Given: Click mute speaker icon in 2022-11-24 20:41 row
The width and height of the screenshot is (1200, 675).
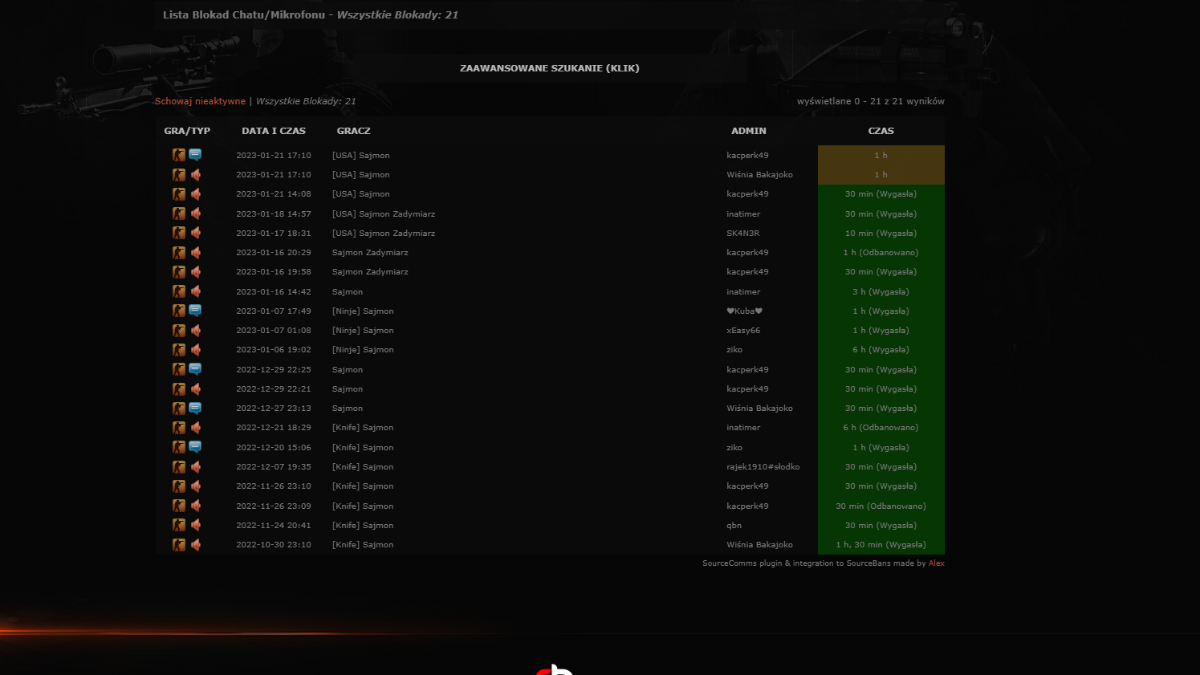Looking at the screenshot, I should (195, 526).
